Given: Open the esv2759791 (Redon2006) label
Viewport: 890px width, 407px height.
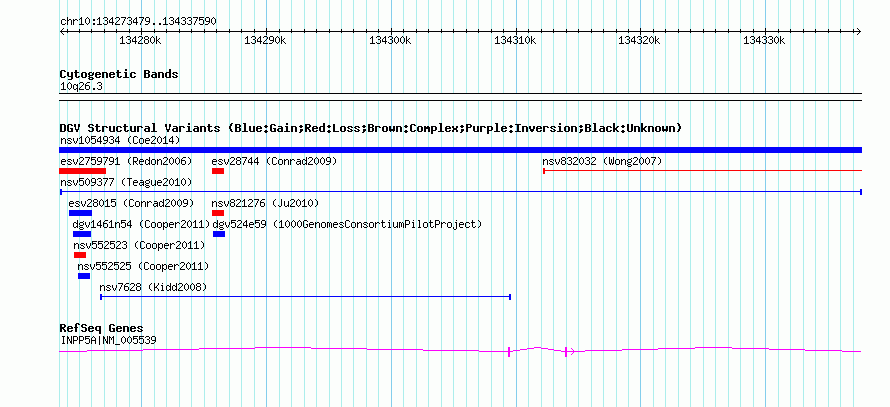Looking at the screenshot, I should tap(126, 161).
